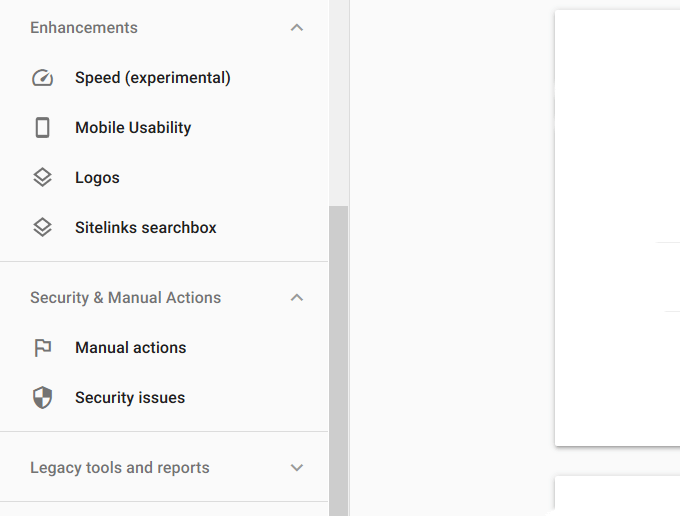Click the Security & Manual Actions header text
680x516 pixels.
click(125, 298)
